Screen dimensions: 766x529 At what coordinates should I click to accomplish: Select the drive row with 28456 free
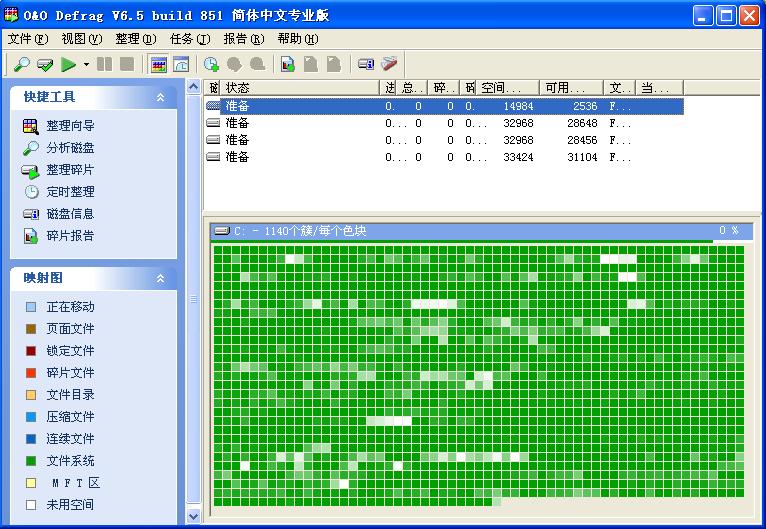[444, 140]
